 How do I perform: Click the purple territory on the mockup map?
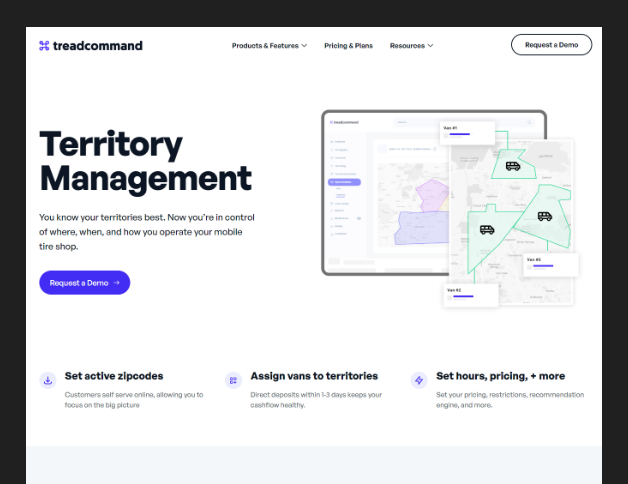pyautogui.click(x=423, y=228)
